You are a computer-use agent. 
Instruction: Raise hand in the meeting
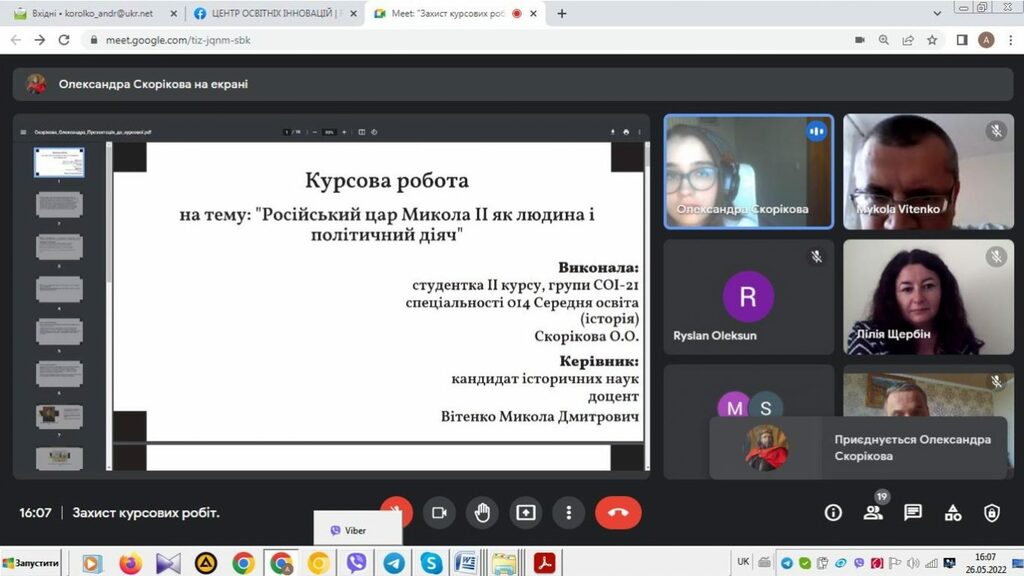click(x=482, y=512)
